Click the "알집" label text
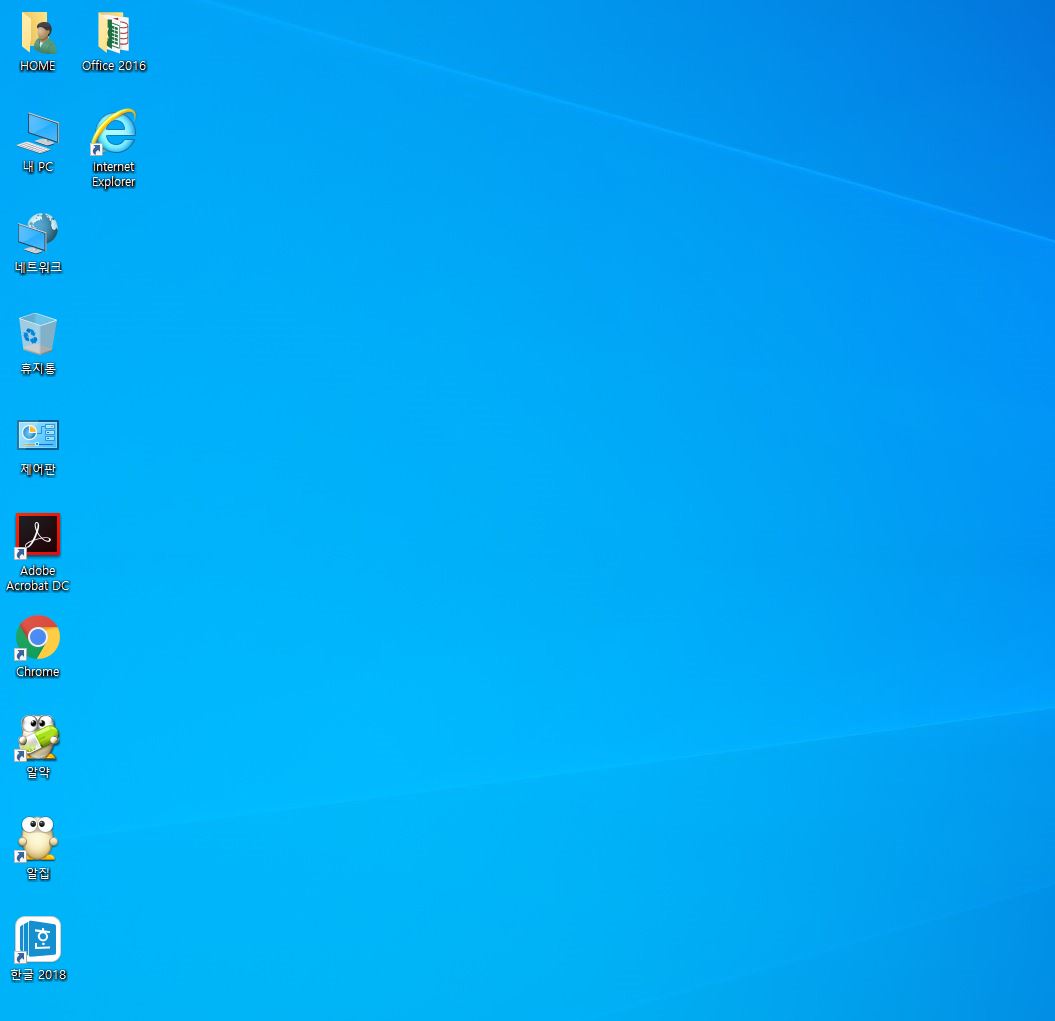The image size is (1055, 1021). point(38,873)
